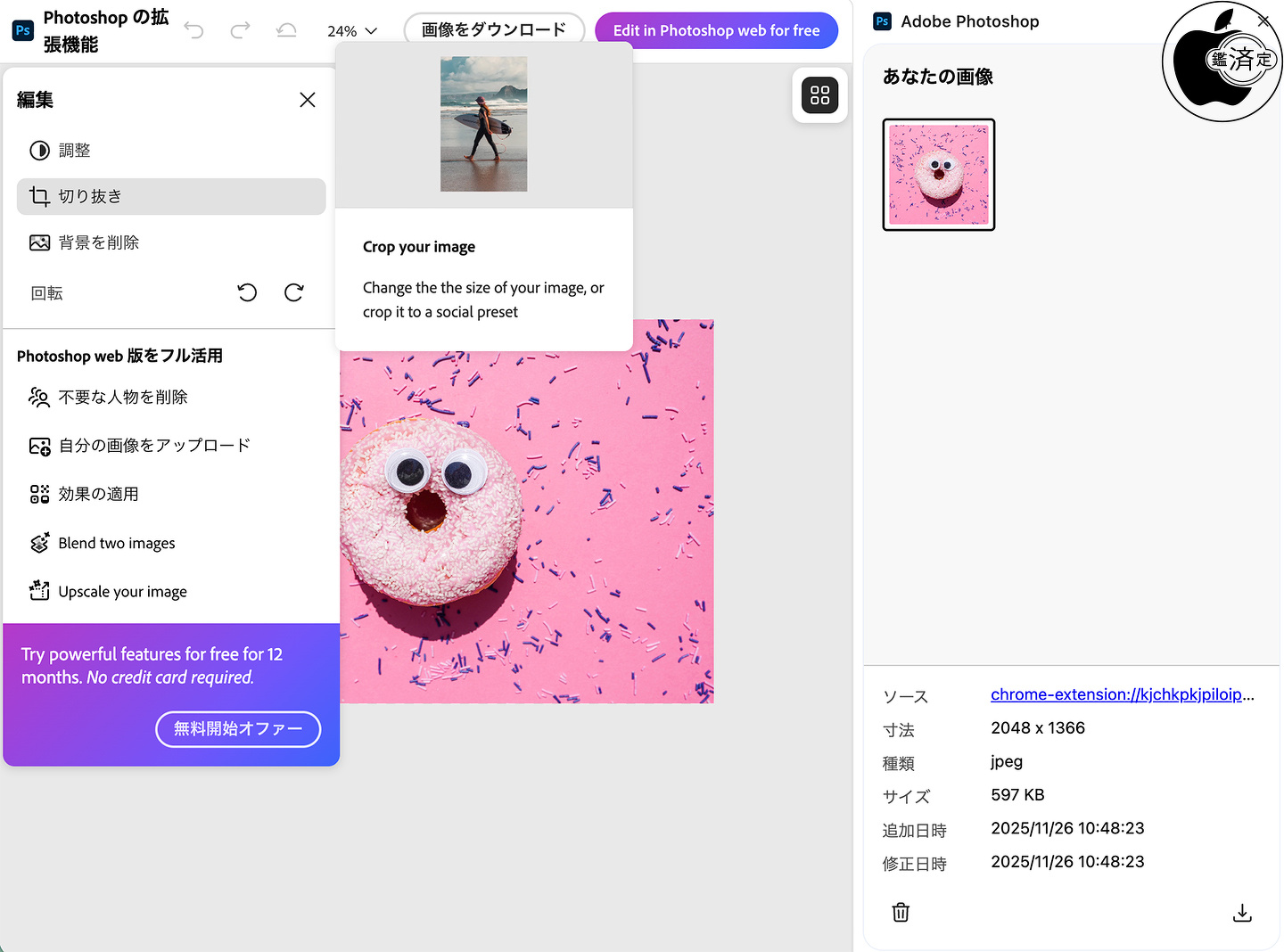Click download icon in image details
Screen dimensions: 1284x952
[1242, 913]
